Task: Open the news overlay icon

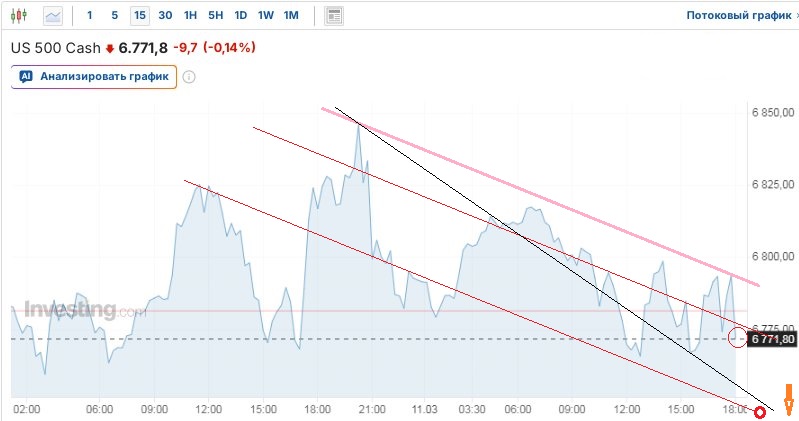Action: click(x=334, y=16)
